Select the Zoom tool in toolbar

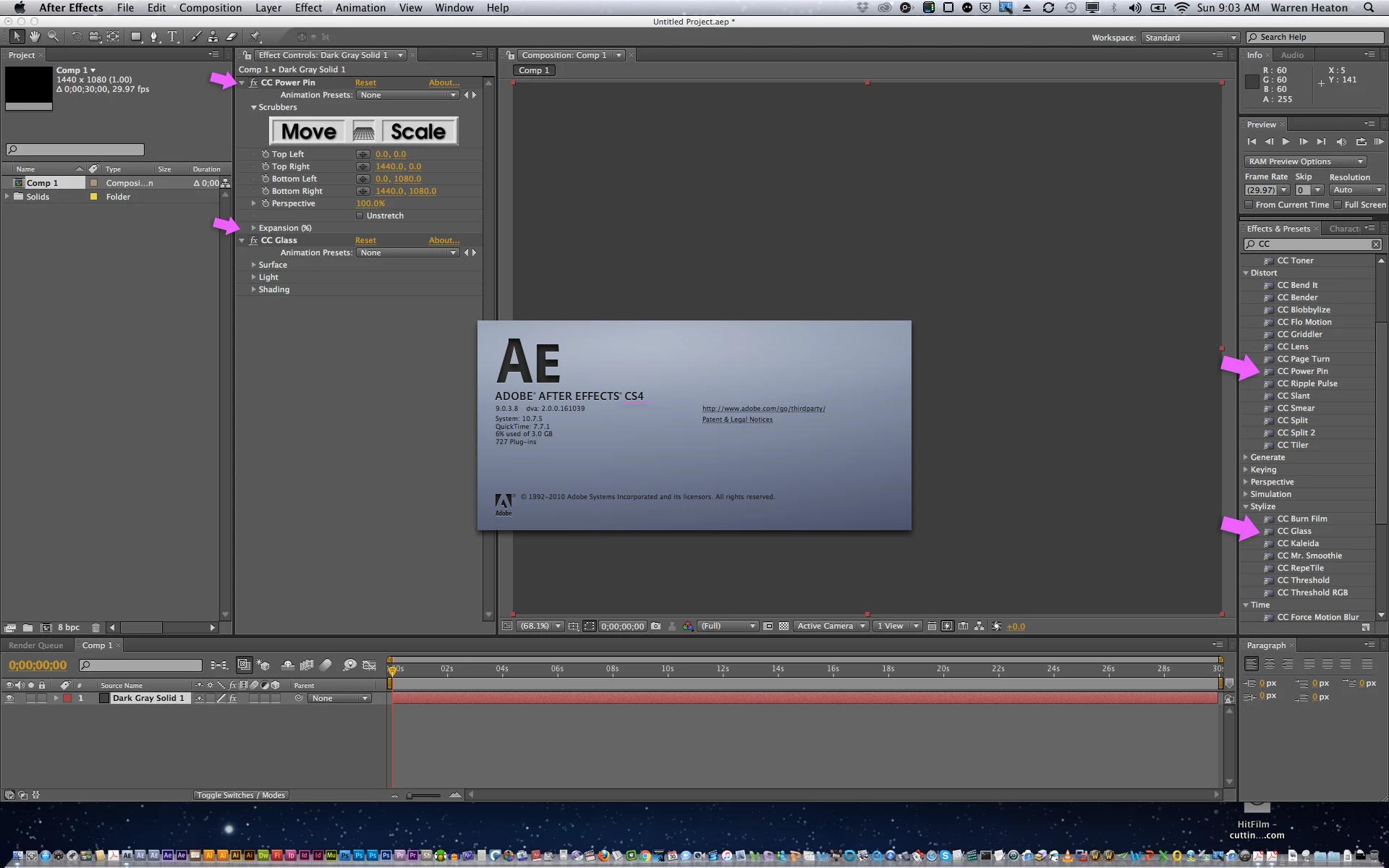pyautogui.click(x=53, y=37)
